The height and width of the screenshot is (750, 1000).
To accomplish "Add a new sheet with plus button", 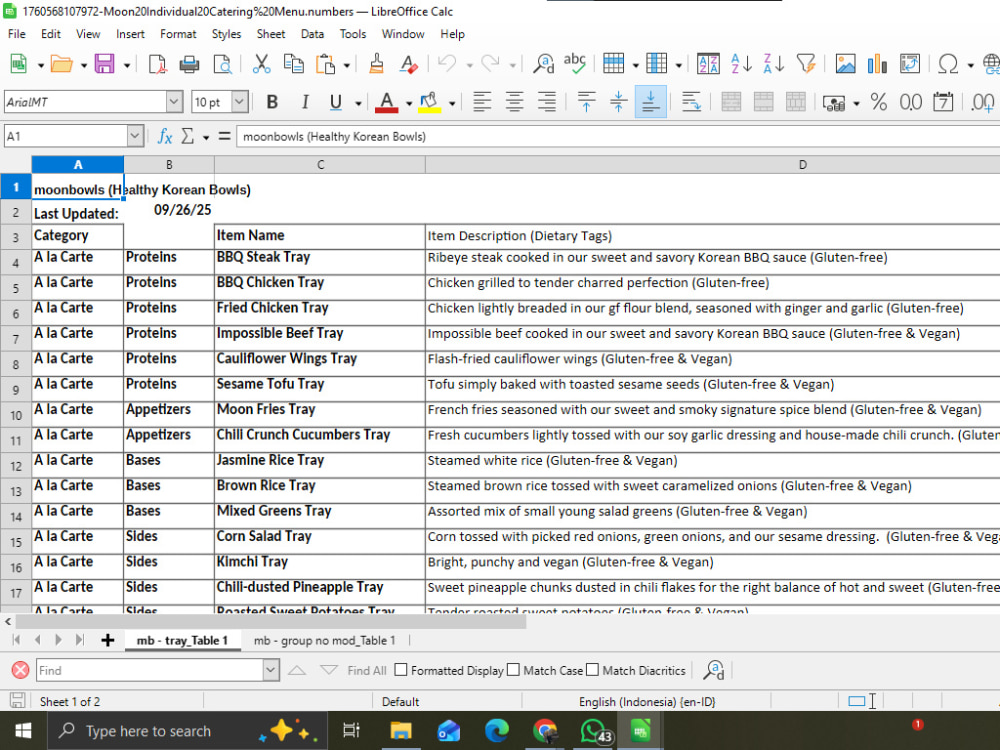I will coord(108,640).
